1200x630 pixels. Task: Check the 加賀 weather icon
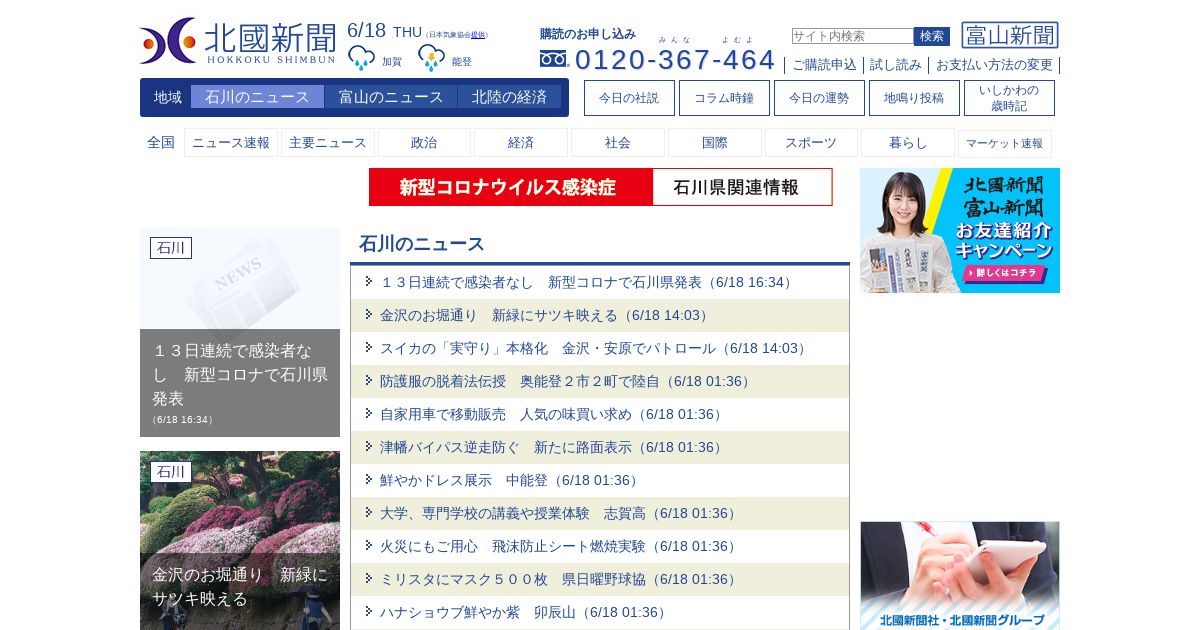coord(361,59)
